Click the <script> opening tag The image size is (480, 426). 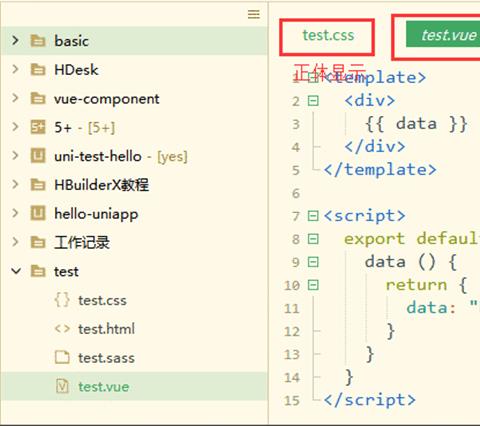tap(365, 216)
